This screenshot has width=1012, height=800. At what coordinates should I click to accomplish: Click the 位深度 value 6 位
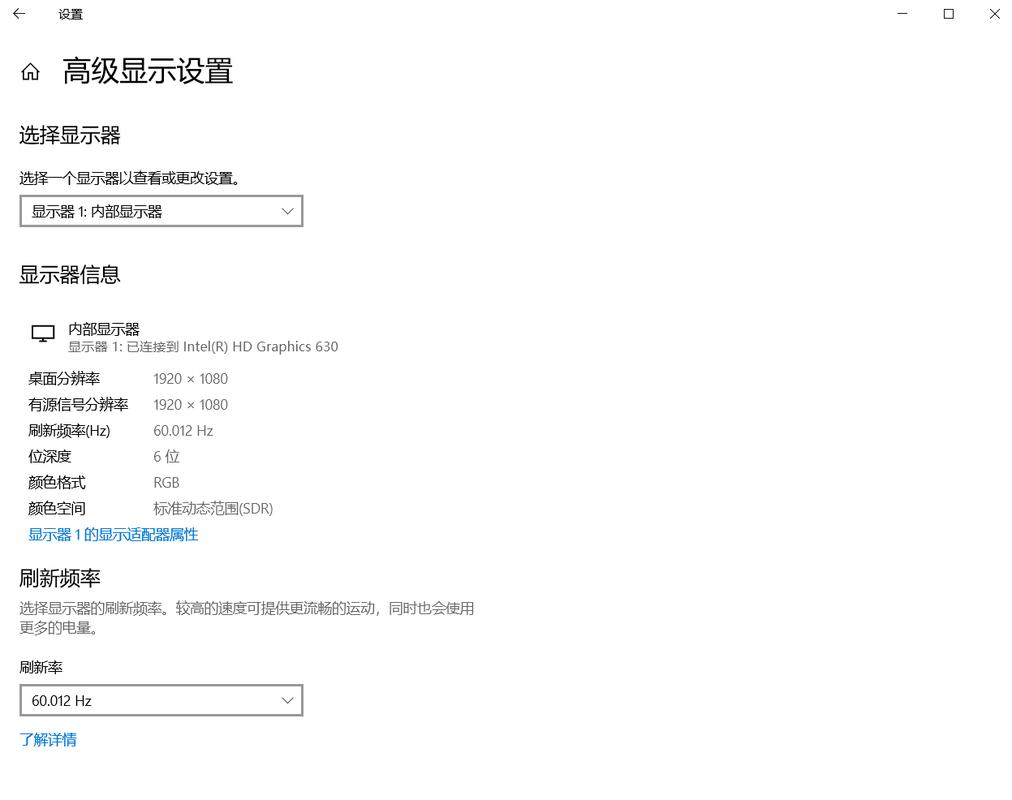166,456
